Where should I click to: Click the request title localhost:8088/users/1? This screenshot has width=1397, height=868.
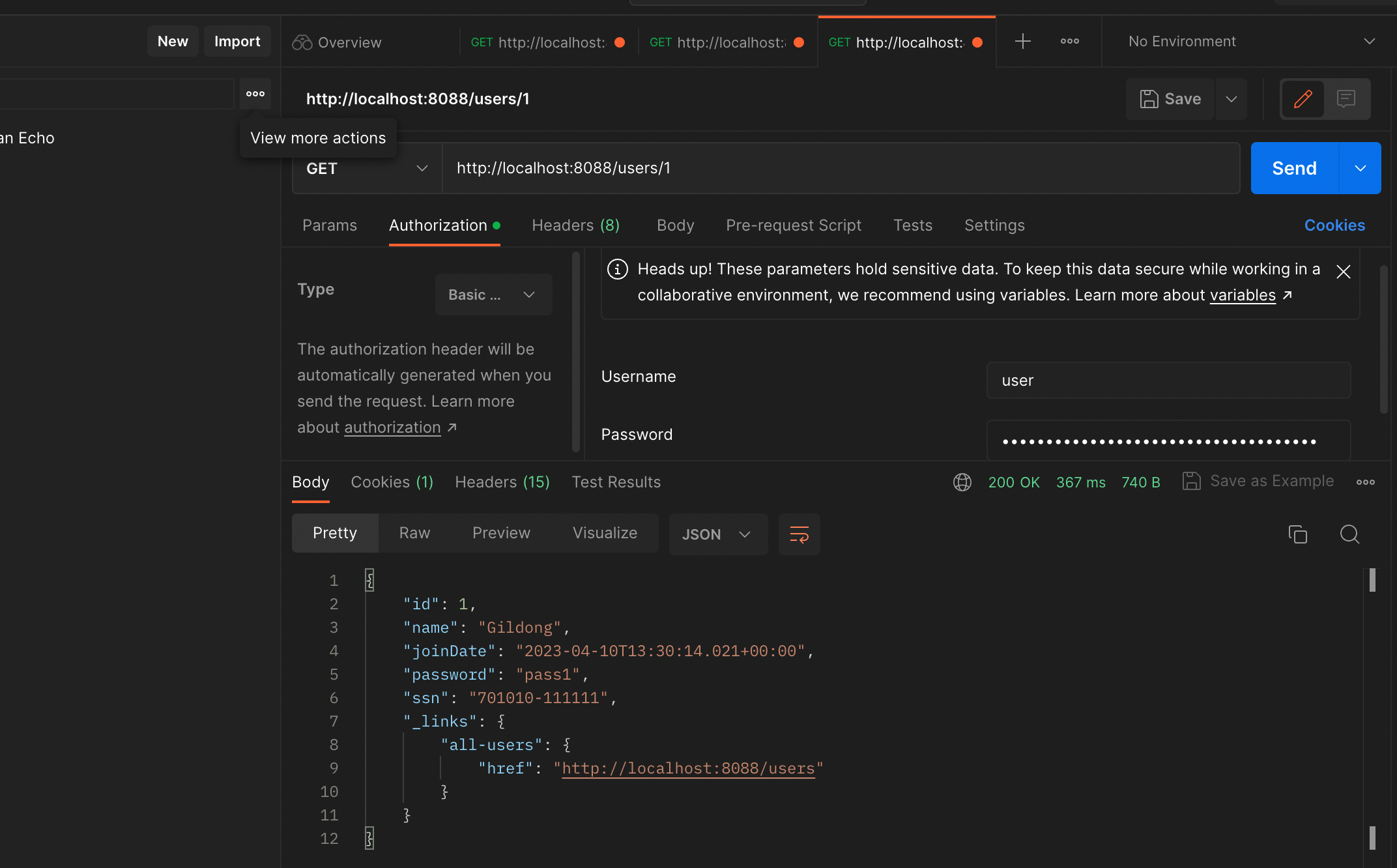[x=418, y=99]
